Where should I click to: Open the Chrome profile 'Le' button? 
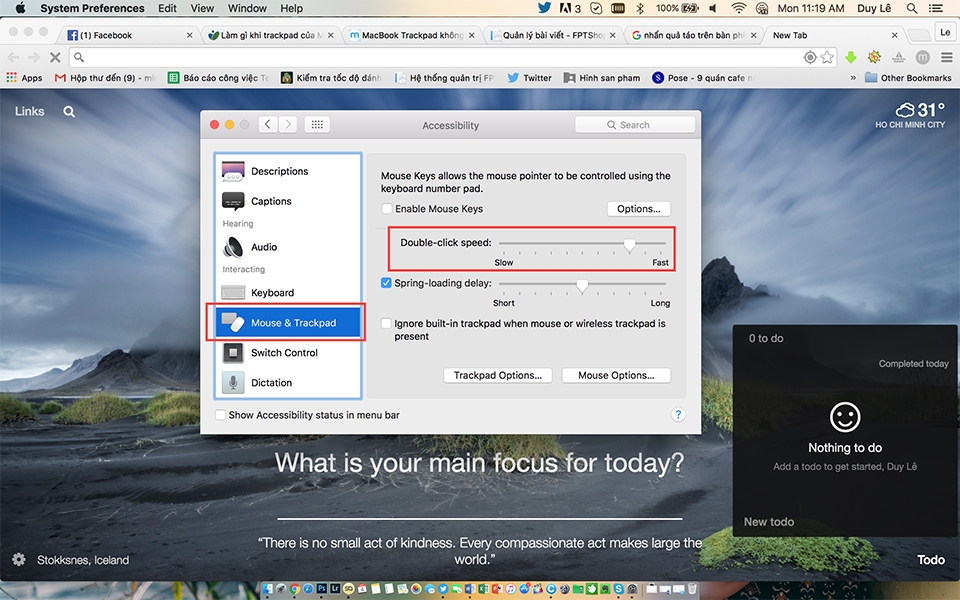tap(945, 32)
